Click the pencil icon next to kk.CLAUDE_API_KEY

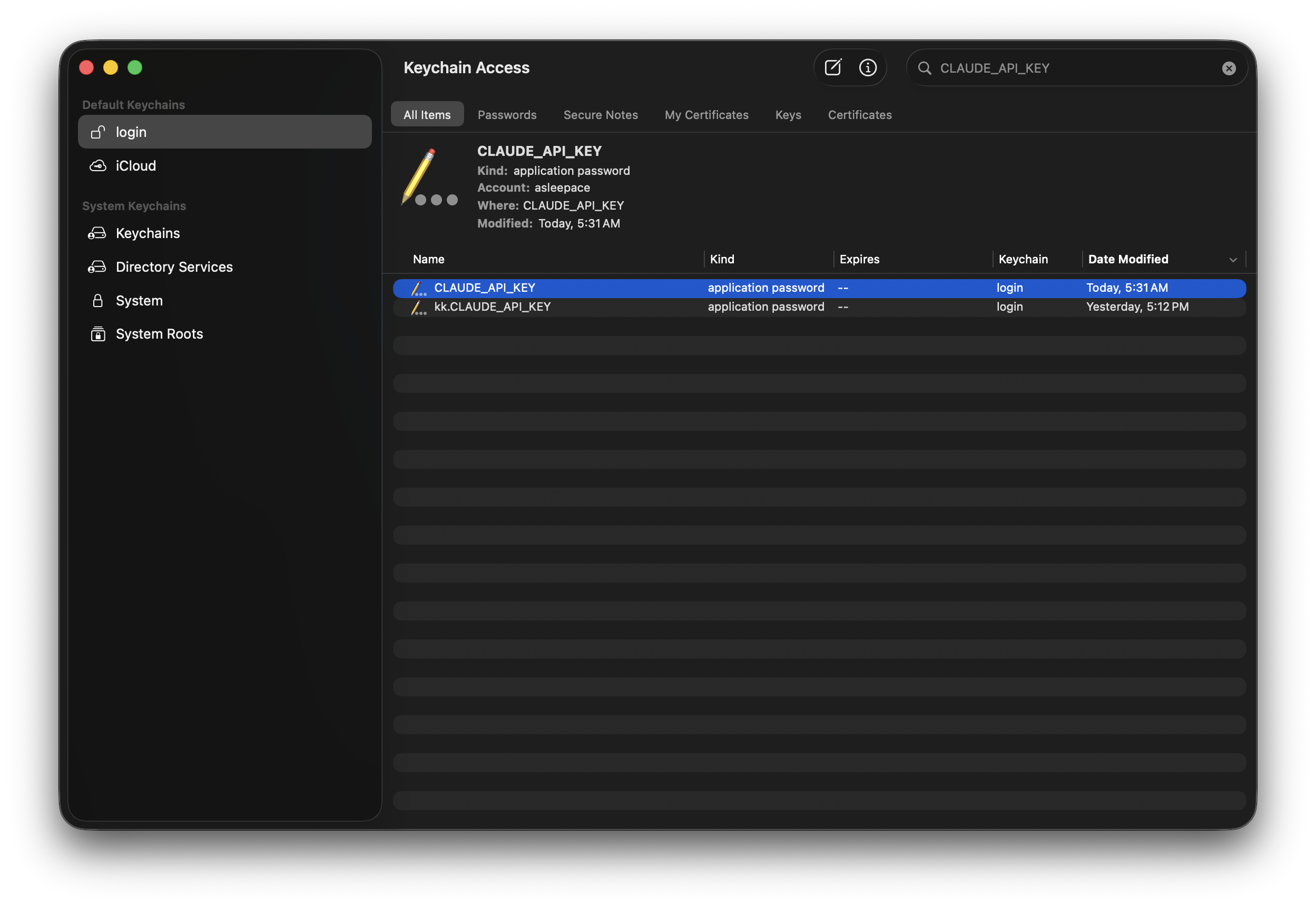pos(418,307)
